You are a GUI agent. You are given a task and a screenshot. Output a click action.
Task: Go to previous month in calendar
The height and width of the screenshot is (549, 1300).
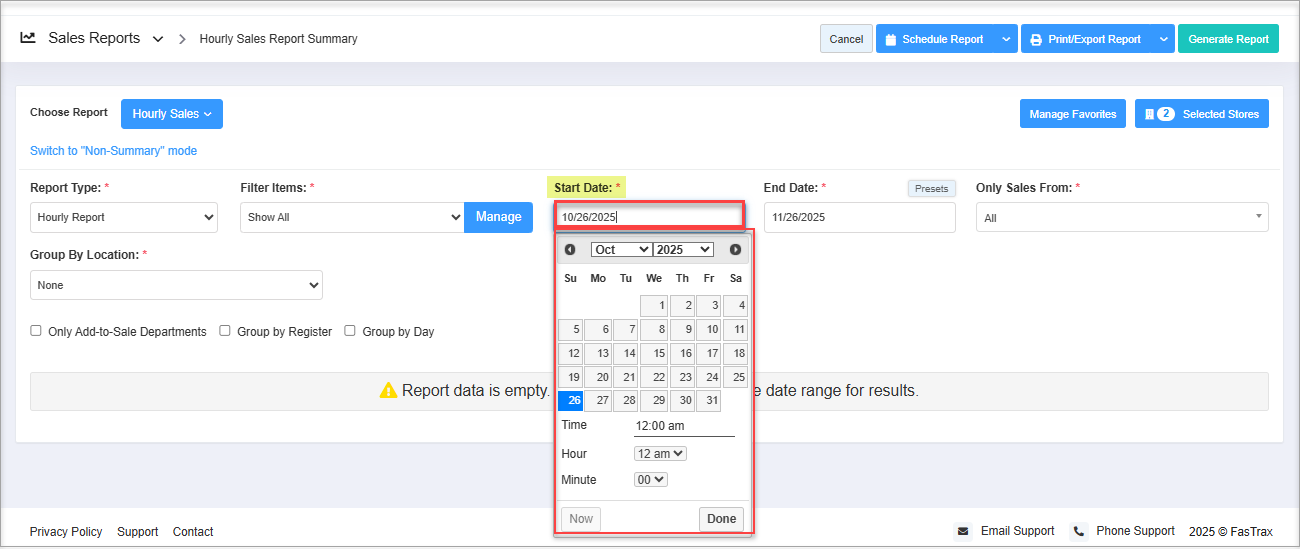click(x=570, y=250)
